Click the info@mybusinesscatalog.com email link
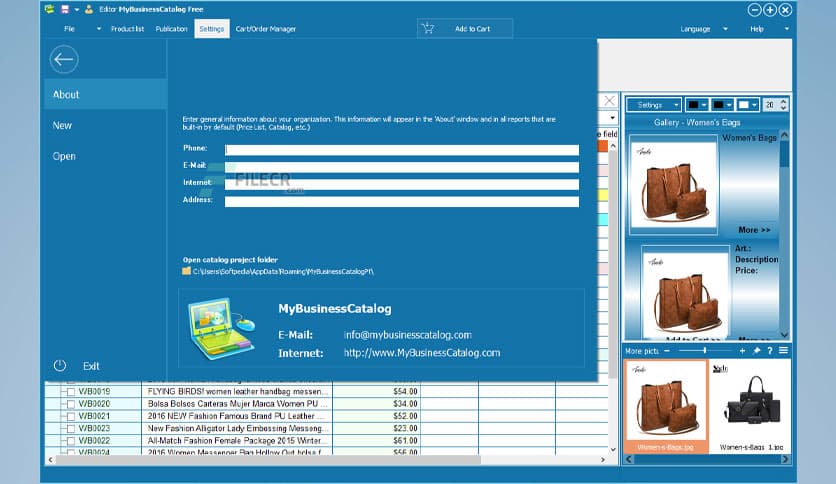Viewport: 836px width, 484px height. pyautogui.click(x=407, y=335)
